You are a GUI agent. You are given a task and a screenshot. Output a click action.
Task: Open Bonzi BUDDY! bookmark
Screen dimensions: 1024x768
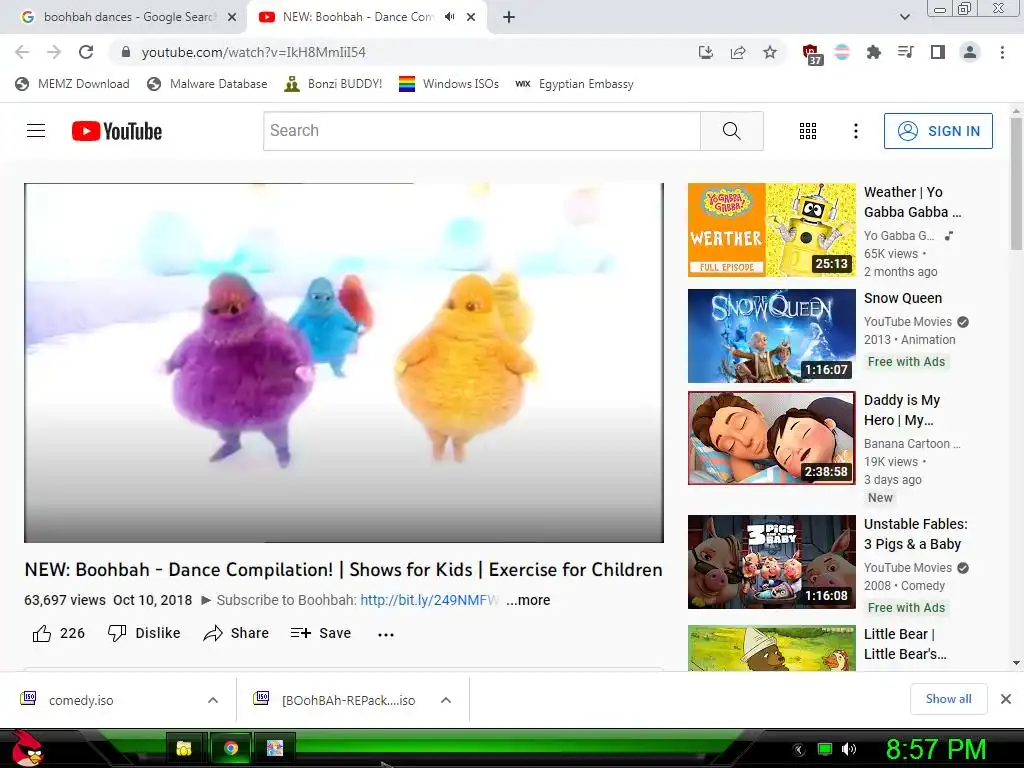coord(333,84)
